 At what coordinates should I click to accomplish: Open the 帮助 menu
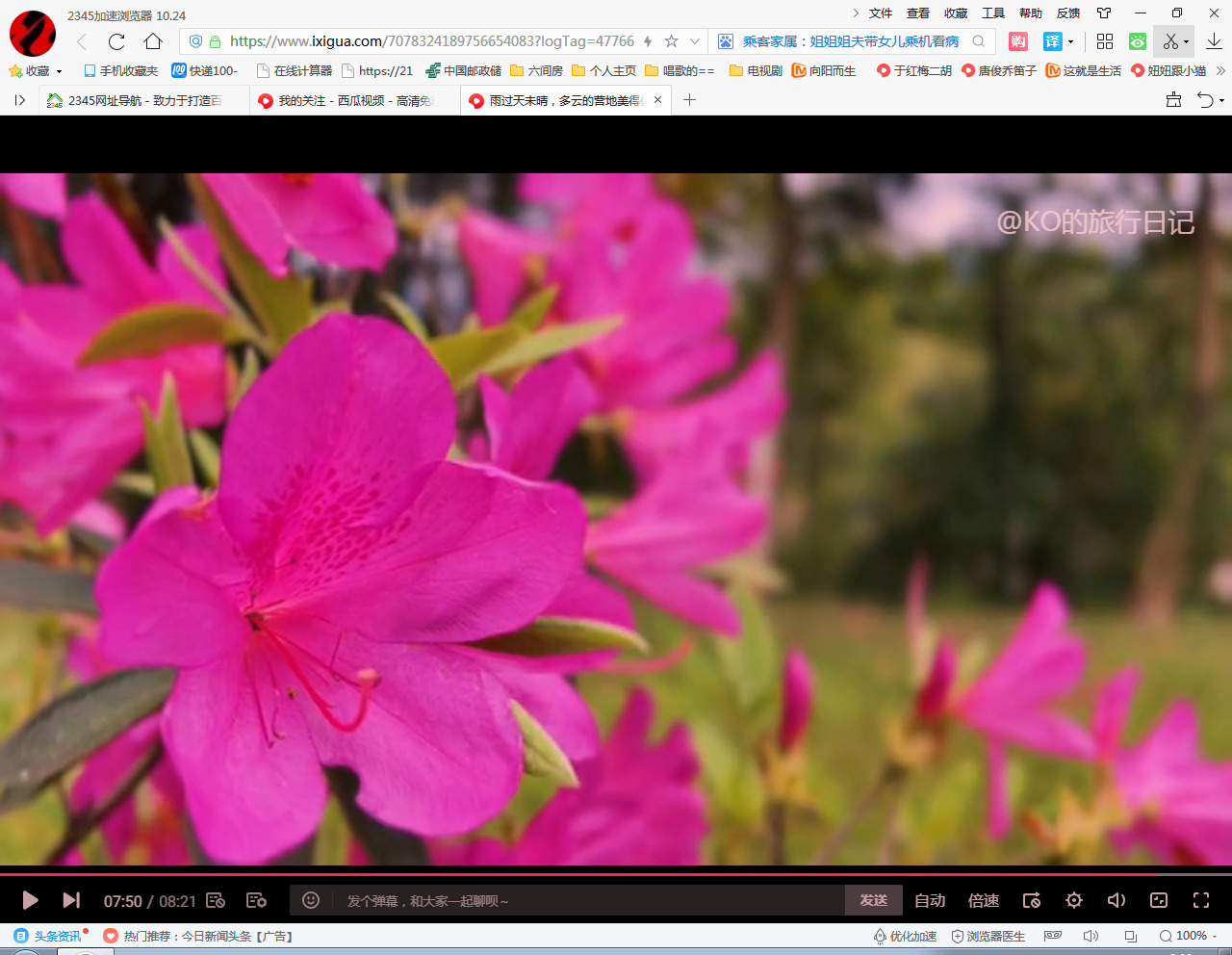(x=1031, y=13)
